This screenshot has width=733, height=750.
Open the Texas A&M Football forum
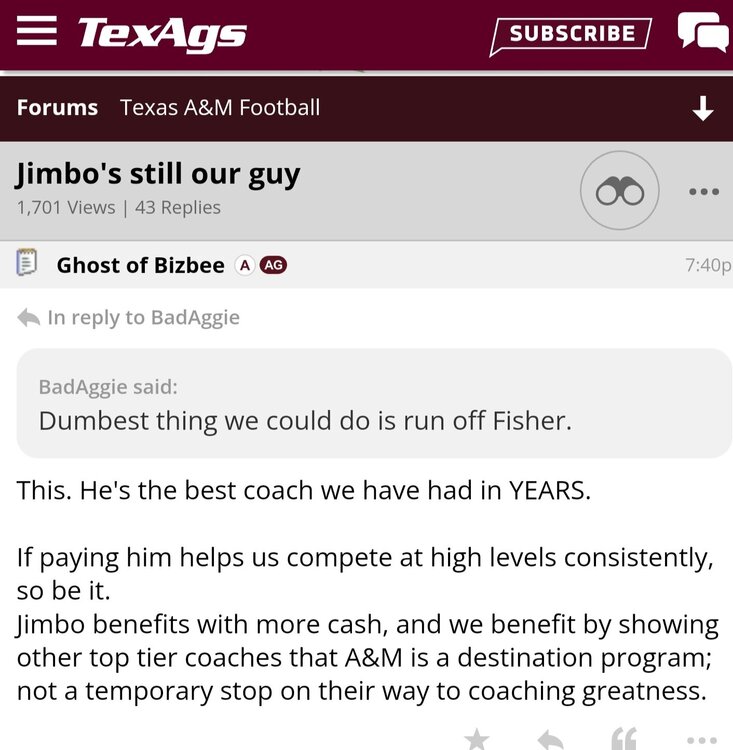point(220,108)
